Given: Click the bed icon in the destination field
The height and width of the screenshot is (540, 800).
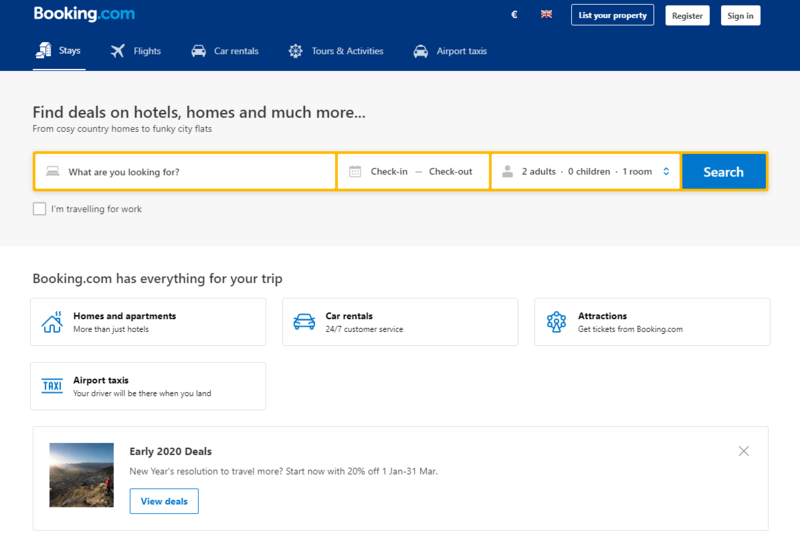Looking at the screenshot, I should (x=53, y=171).
